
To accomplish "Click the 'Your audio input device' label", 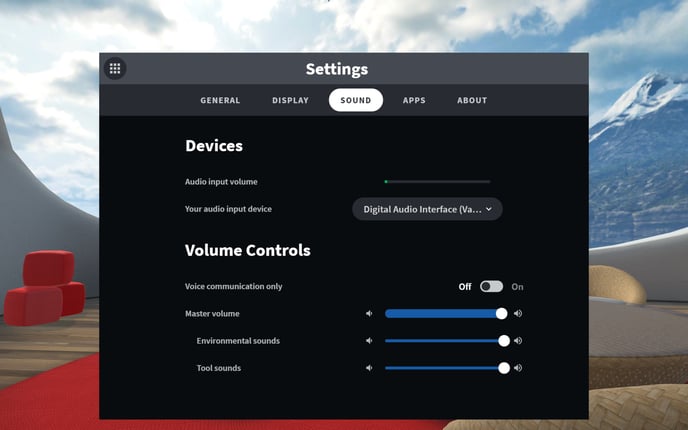I will click(228, 209).
